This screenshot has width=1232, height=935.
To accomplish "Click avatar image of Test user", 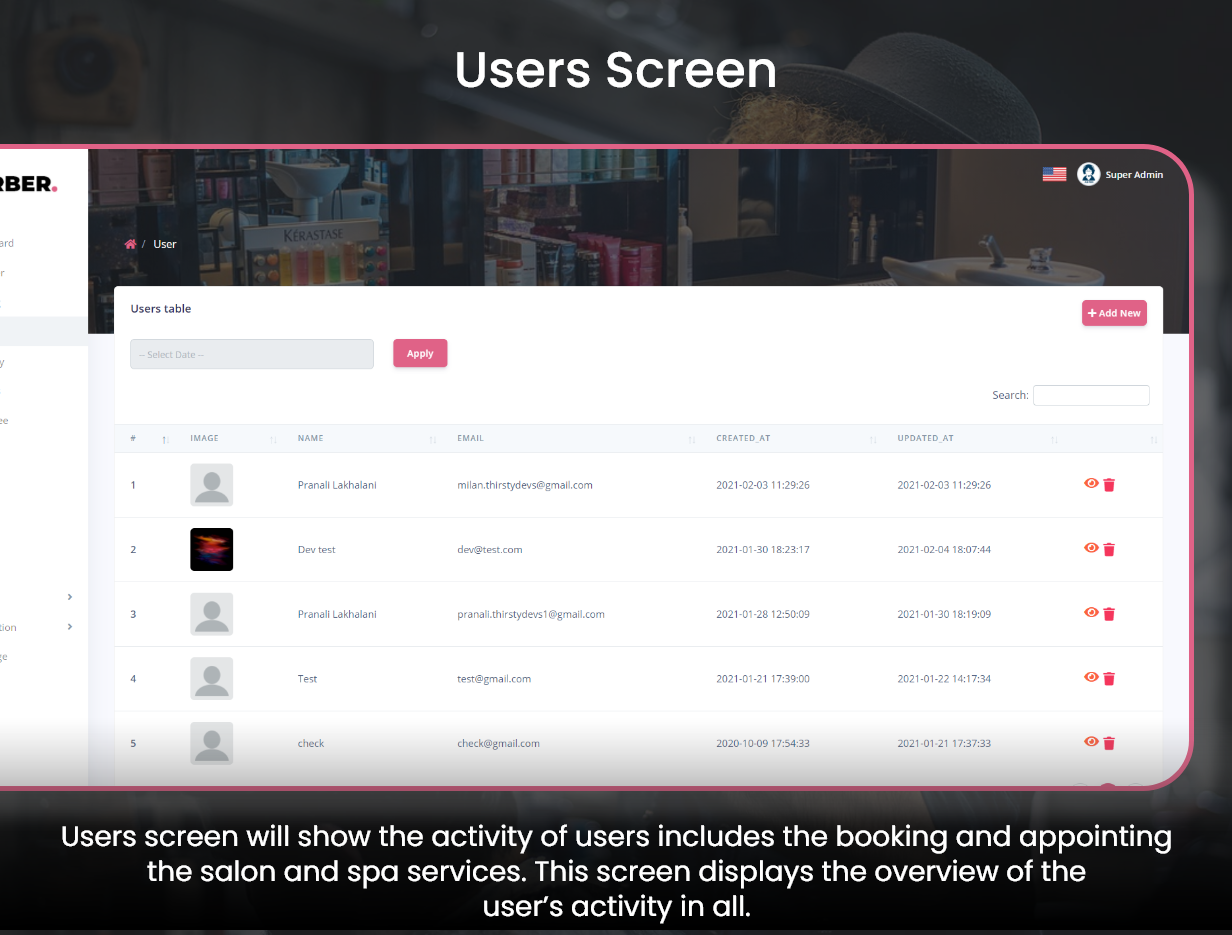I will pyautogui.click(x=212, y=678).
